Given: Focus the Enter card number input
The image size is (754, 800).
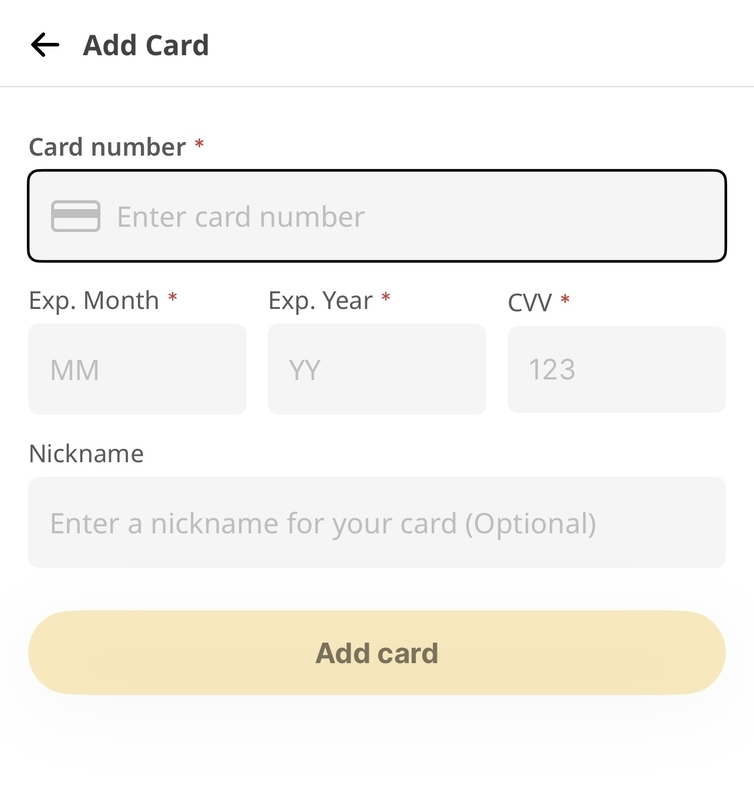Looking at the screenshot, I should [377, 216].
